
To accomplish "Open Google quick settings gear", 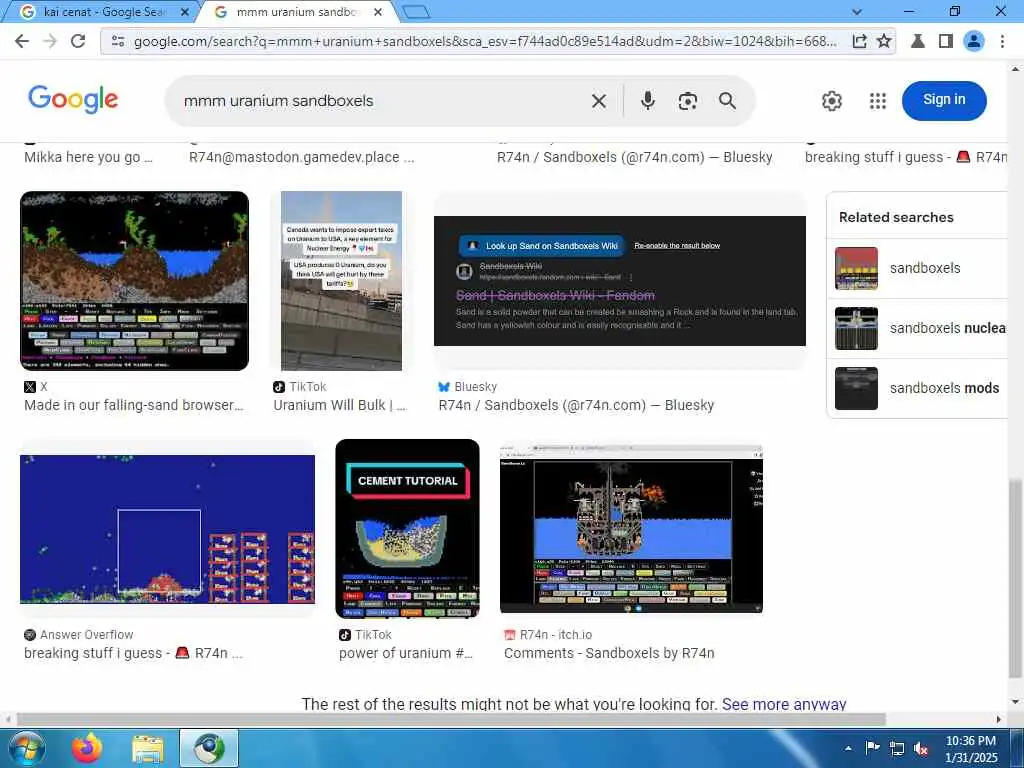I will pyautogui.click(x=831, y=101).
